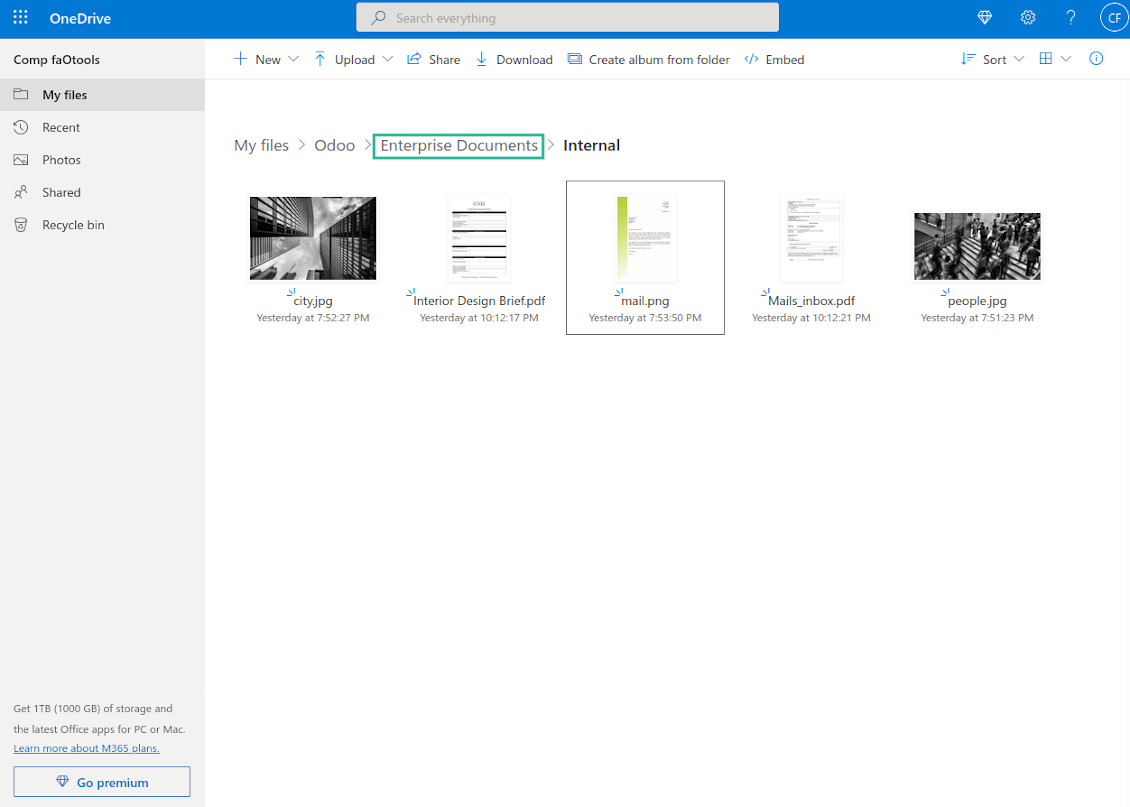
Task: Click Embed in the toolbar
Action: 774,59
